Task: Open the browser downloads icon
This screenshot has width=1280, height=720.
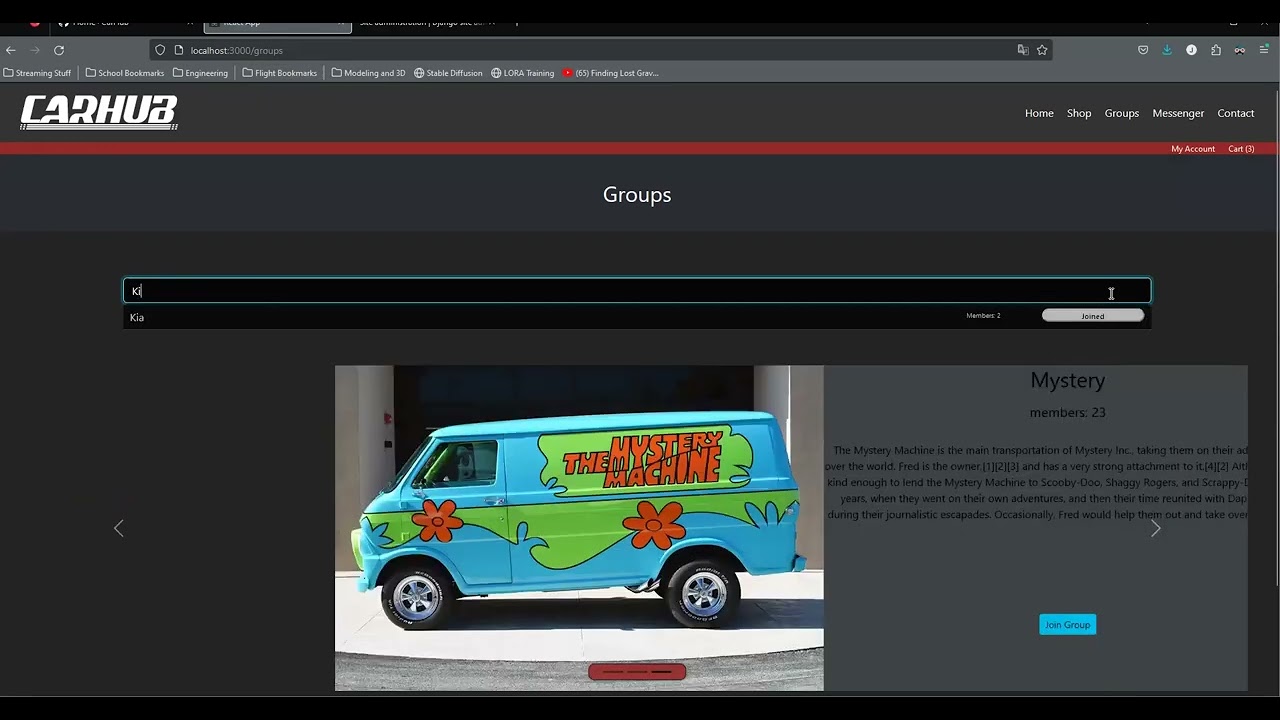Action: point(1167,50)
